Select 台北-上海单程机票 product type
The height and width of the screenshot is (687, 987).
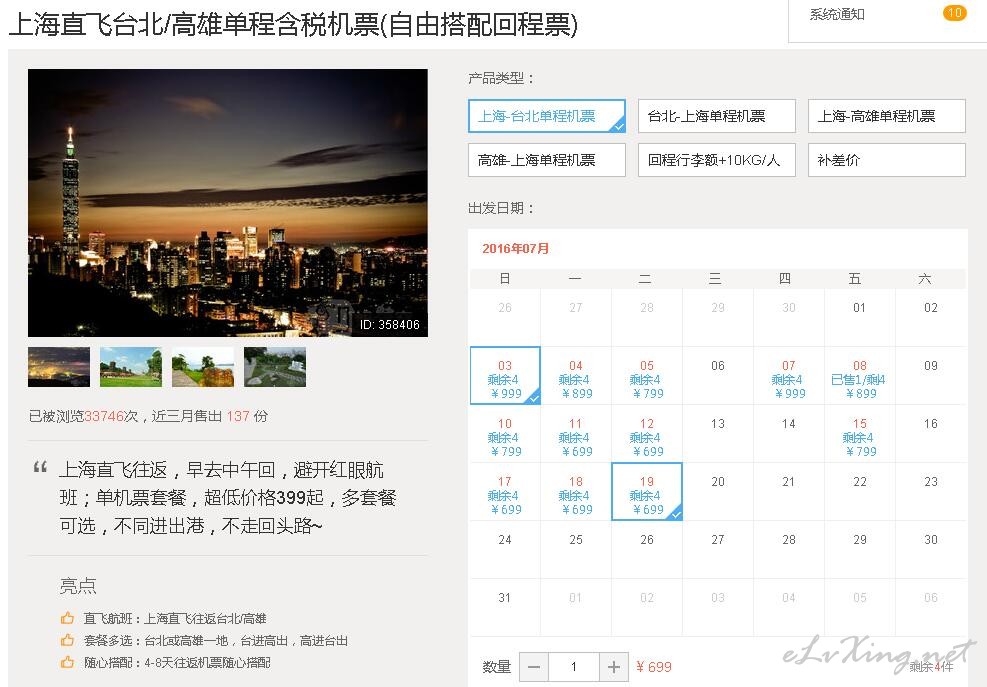coord(717,116)
